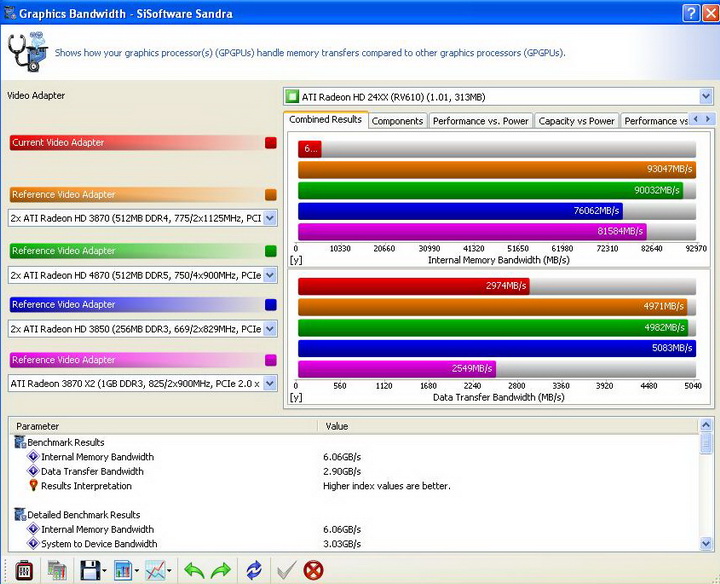The height and width of the screenshot is (584, 720).
Task: Click the grey checkmark OK icon
Action: pyautogui.click(x=287, y=571)
